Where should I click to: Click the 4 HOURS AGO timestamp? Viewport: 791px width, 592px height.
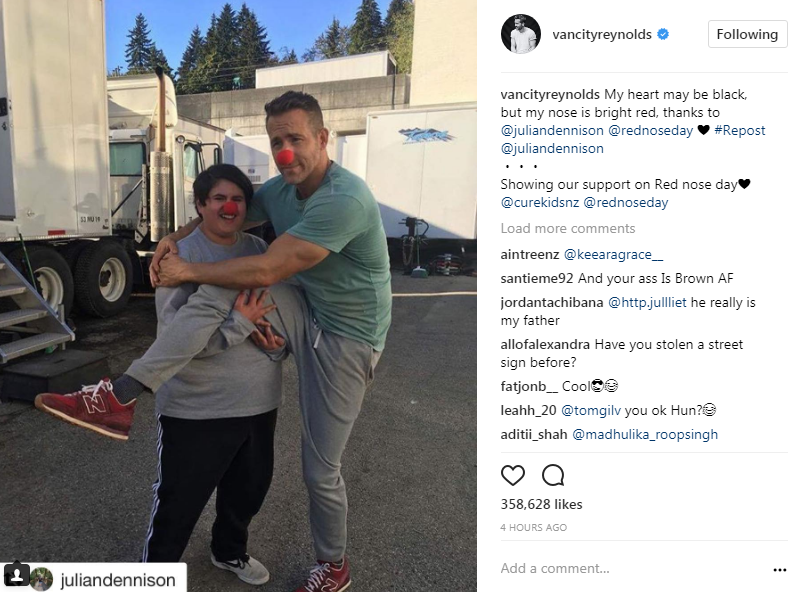(x=534, y=527)
